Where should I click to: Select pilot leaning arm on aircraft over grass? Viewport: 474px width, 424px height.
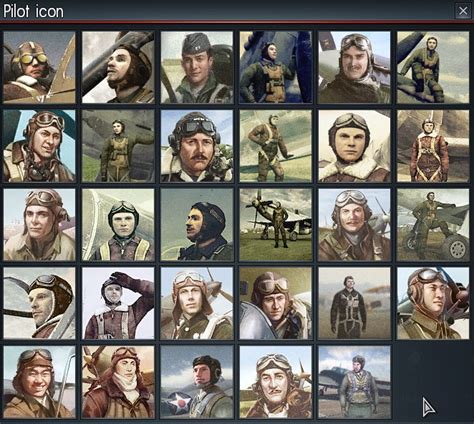[x=118, y=146]
